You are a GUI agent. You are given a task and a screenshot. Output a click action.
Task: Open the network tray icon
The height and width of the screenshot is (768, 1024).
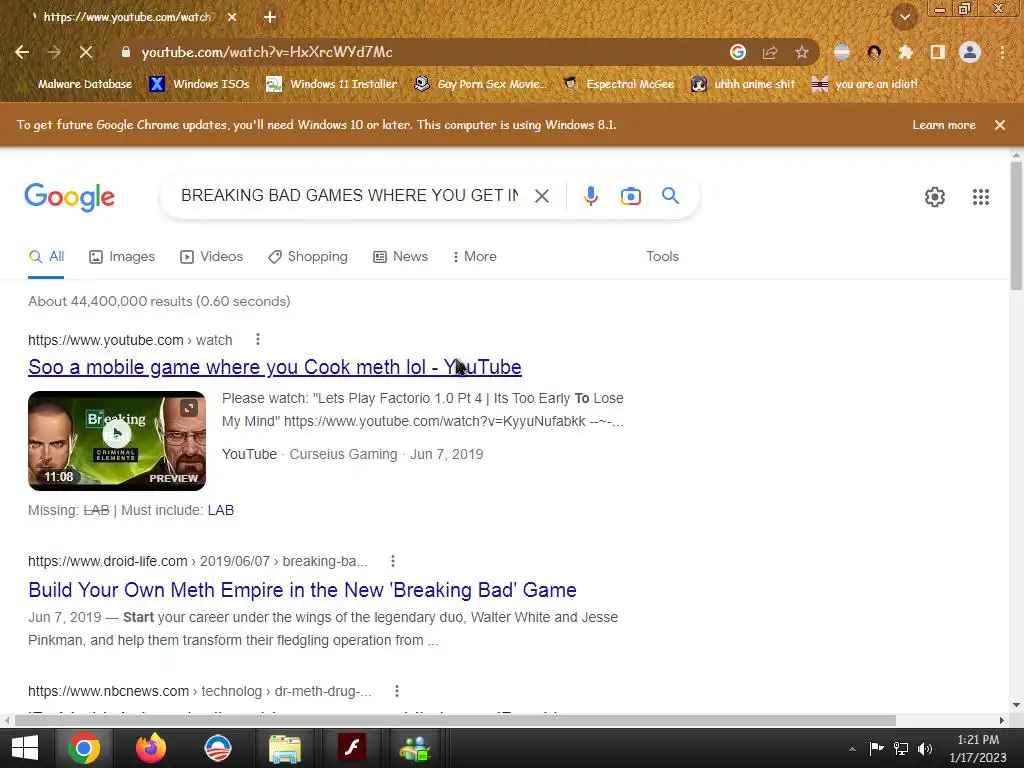(901, 749)
